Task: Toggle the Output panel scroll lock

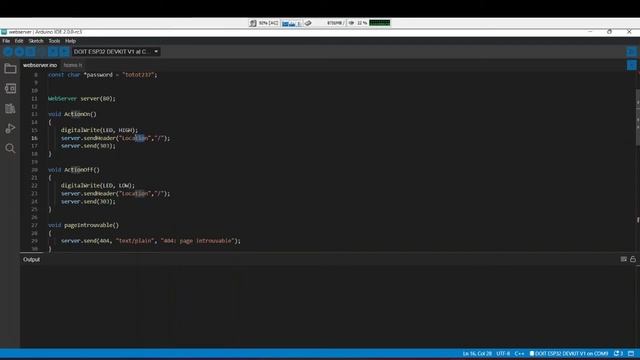Action: [633, 259]
